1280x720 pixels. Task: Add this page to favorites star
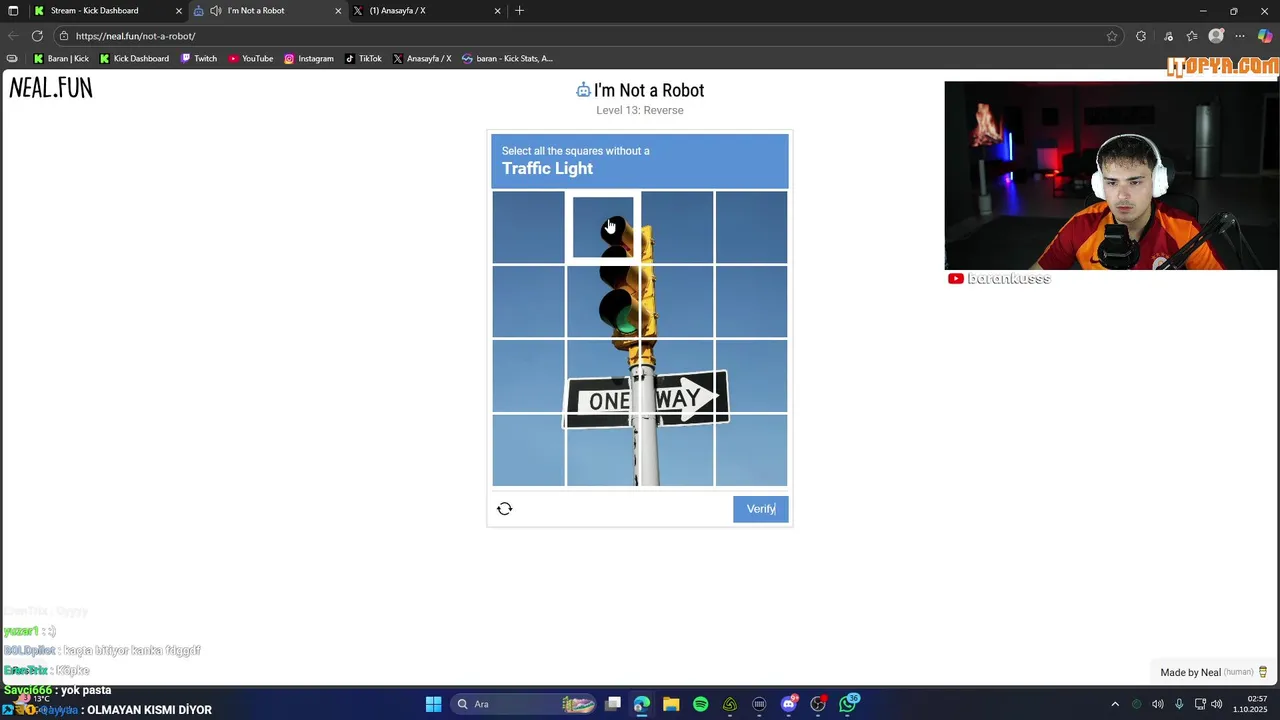tap(1112, 36)
